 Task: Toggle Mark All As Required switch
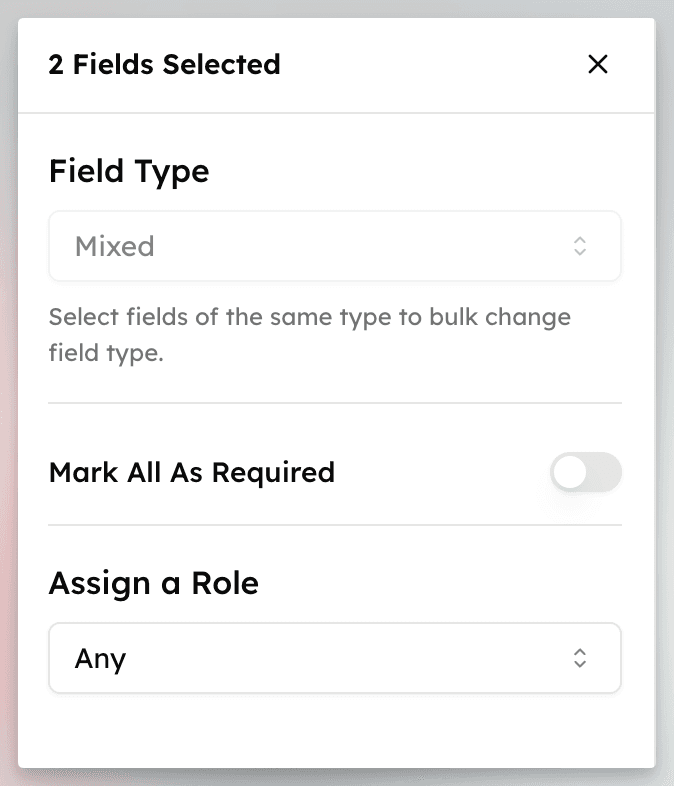click(585, 473)
